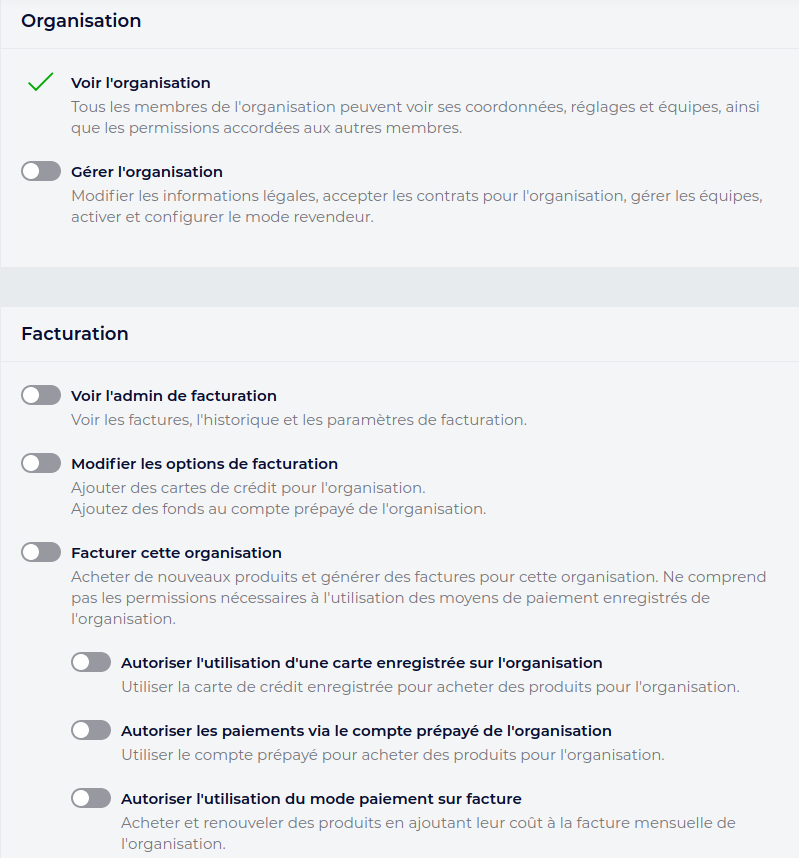The width and height of the screenshot is (799, 858).
Task: Click the green checkmark beside Voir l'organisation
Action: click(x=40, y=83)
